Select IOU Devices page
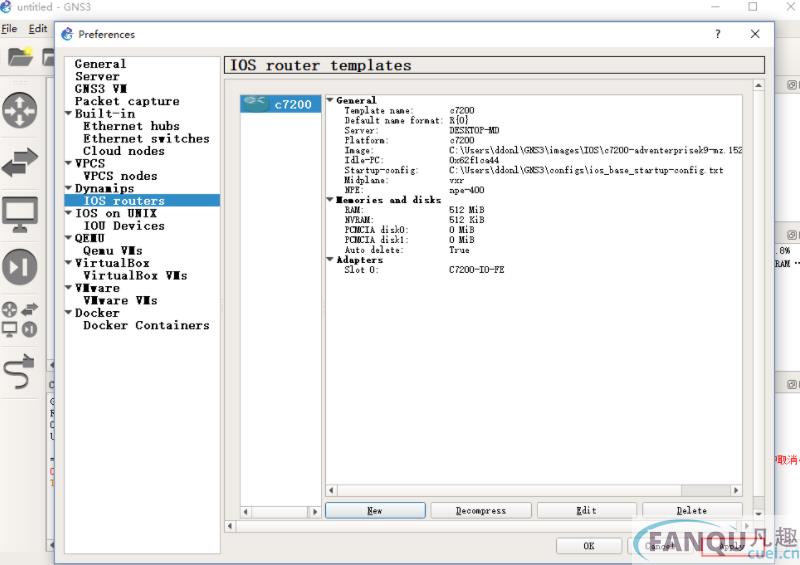 tap(124, 226)
